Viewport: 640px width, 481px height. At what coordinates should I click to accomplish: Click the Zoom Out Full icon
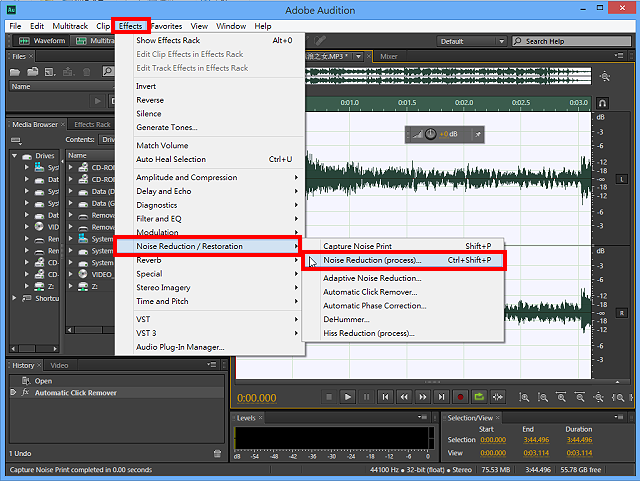599,397
